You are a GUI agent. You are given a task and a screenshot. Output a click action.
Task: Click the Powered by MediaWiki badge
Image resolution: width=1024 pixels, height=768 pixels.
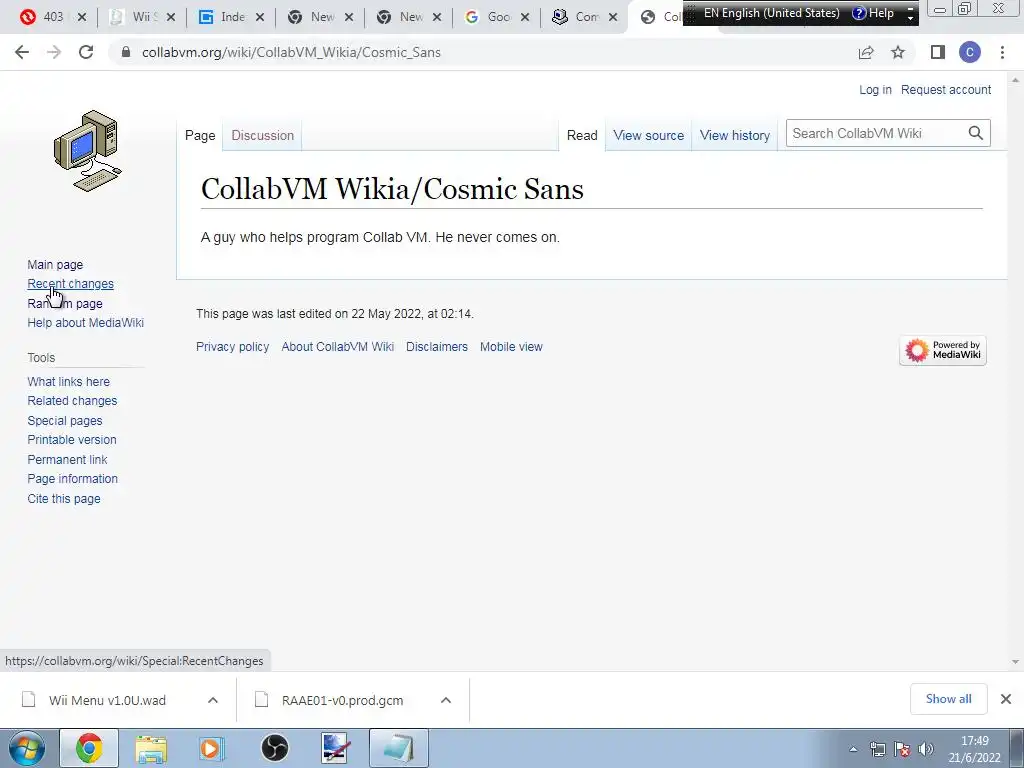tap(943, 351)
